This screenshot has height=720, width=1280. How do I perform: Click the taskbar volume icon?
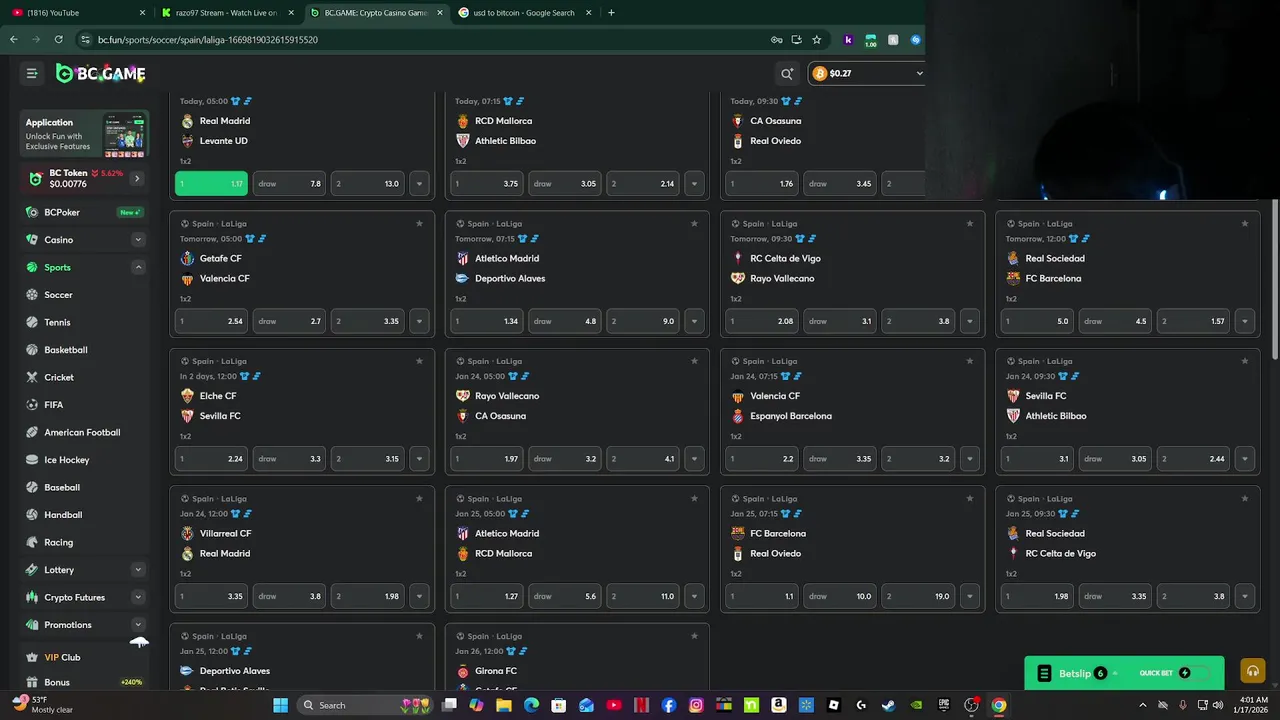click(x=1217, y=705)
